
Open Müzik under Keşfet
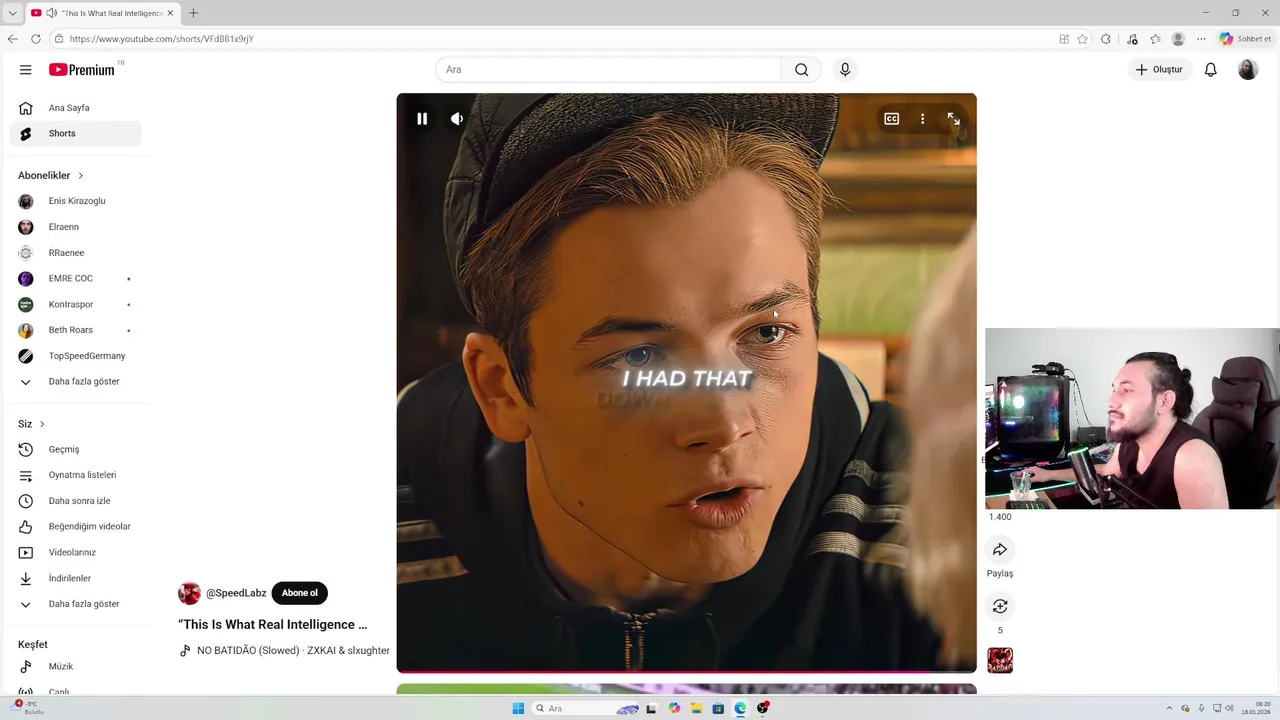tap(76, 666)
